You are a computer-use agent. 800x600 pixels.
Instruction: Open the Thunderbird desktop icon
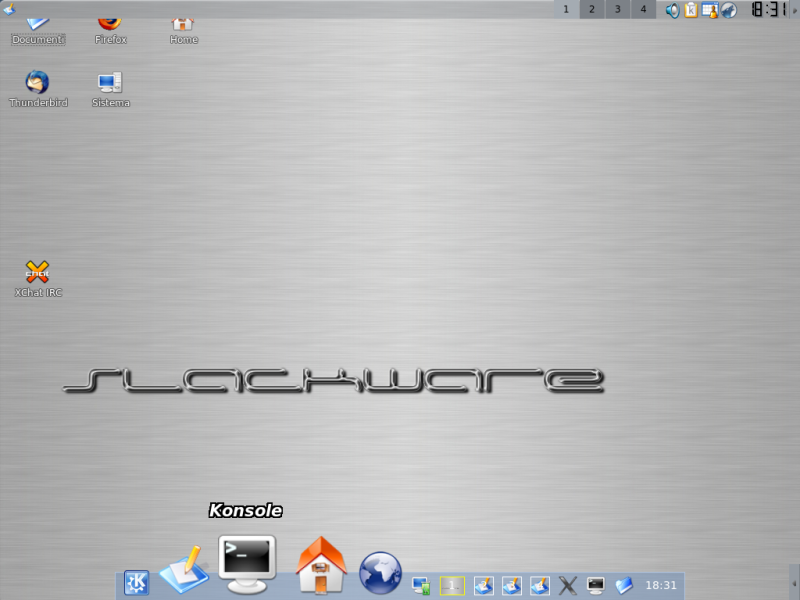[x=38, y=89]
